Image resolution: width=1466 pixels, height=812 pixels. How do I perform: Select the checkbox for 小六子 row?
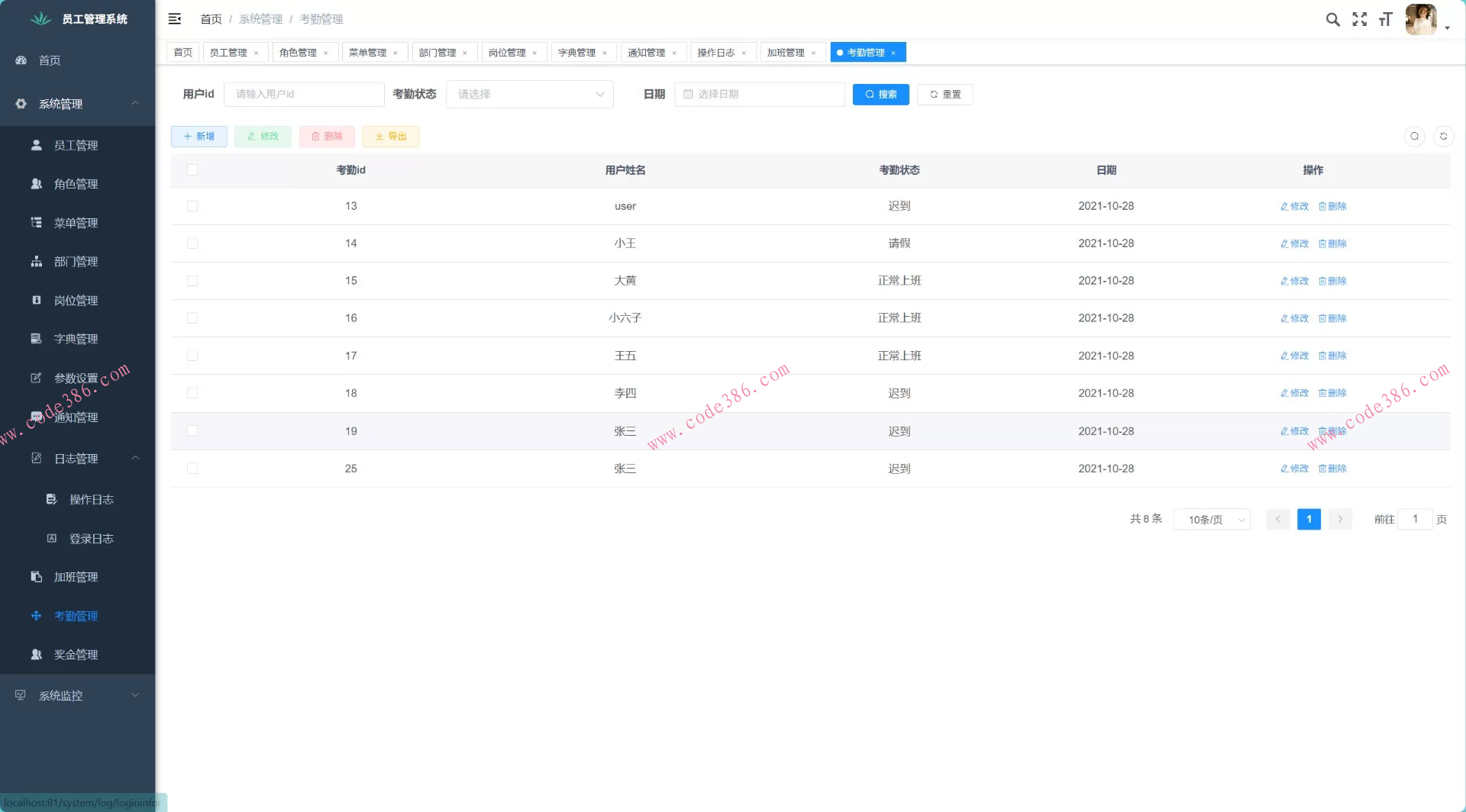tap(192, 318)
